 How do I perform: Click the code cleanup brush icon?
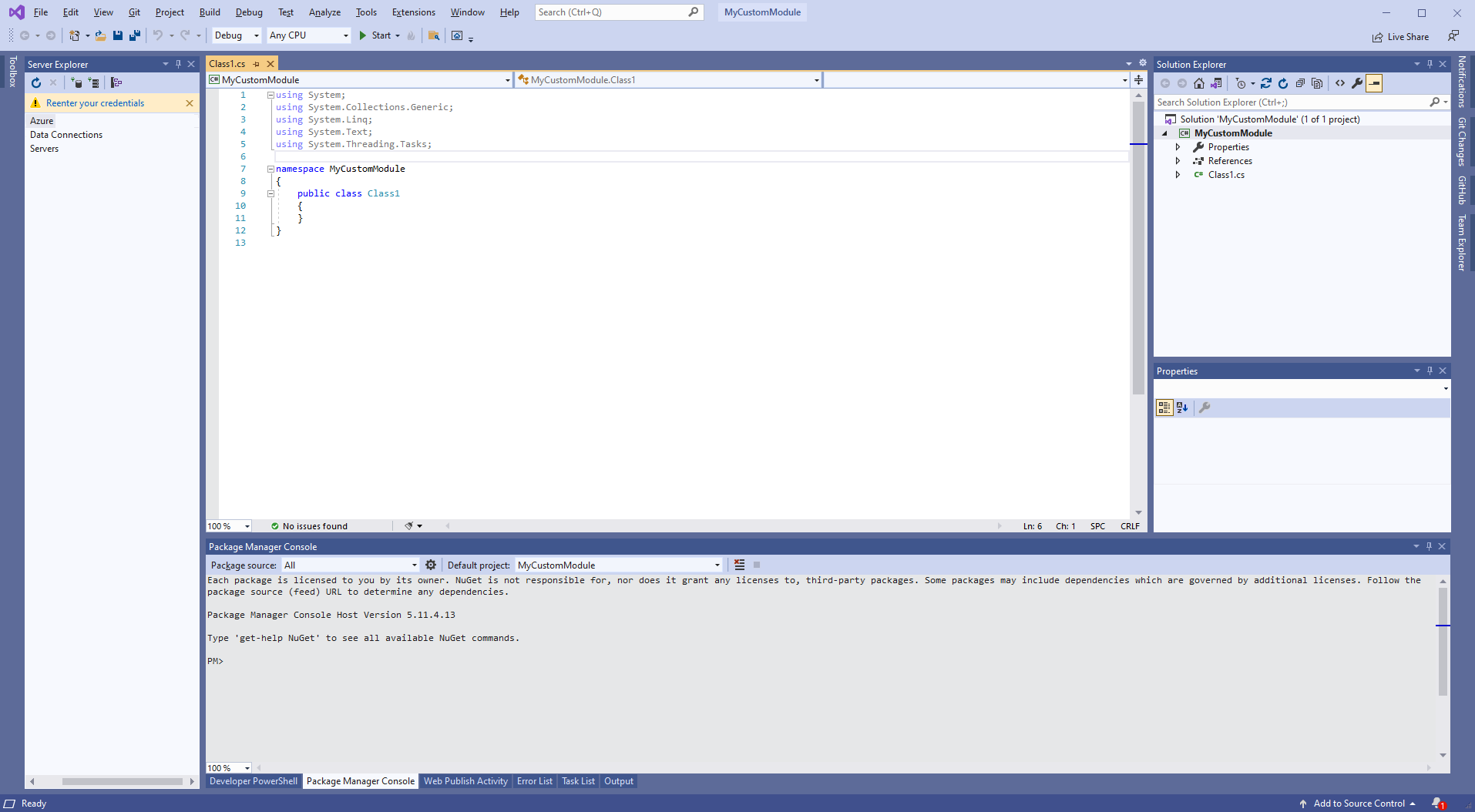pyautogui.click(x=409, y=526)
